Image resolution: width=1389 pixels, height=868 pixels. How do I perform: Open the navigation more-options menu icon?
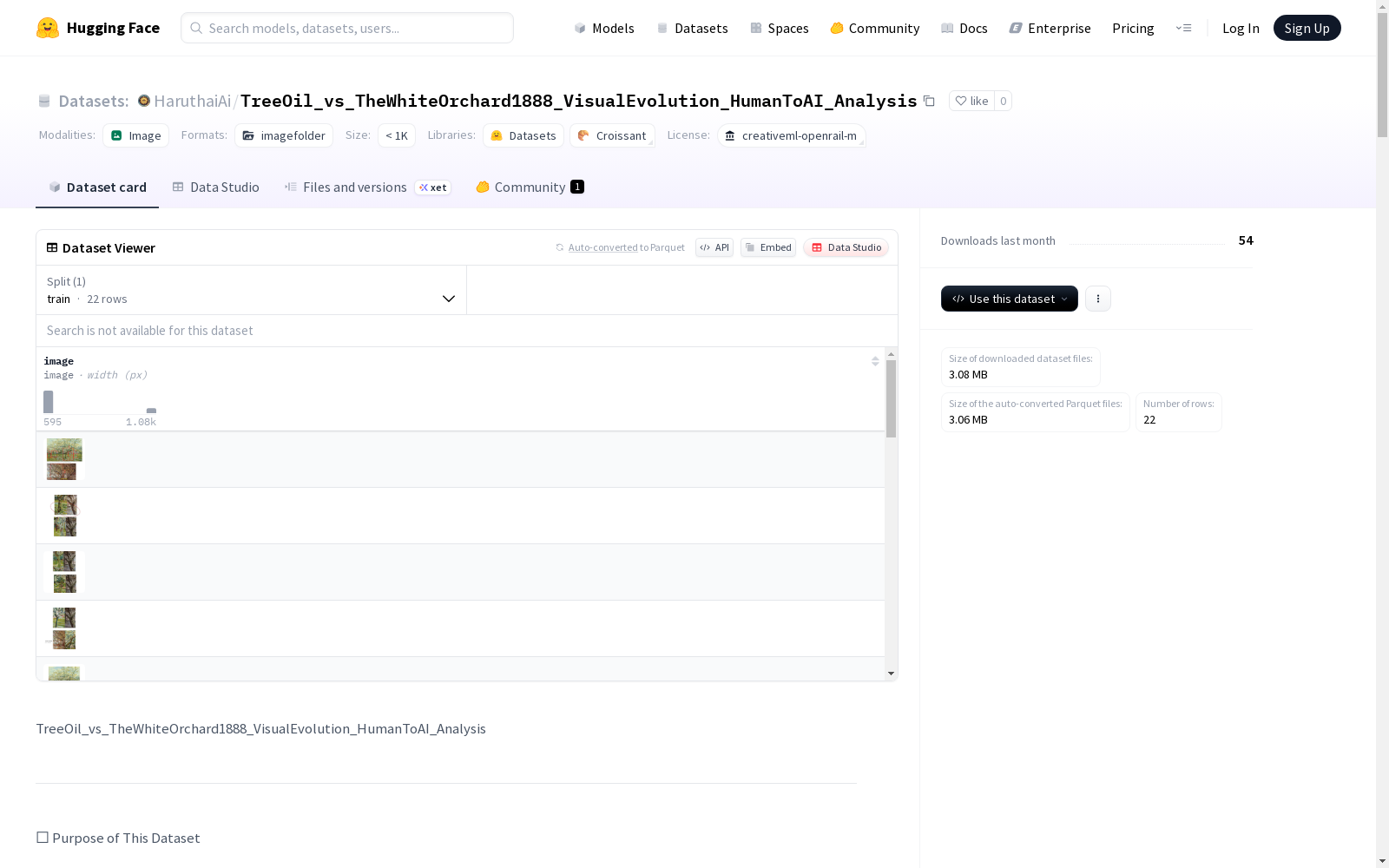pos(1183,28)
